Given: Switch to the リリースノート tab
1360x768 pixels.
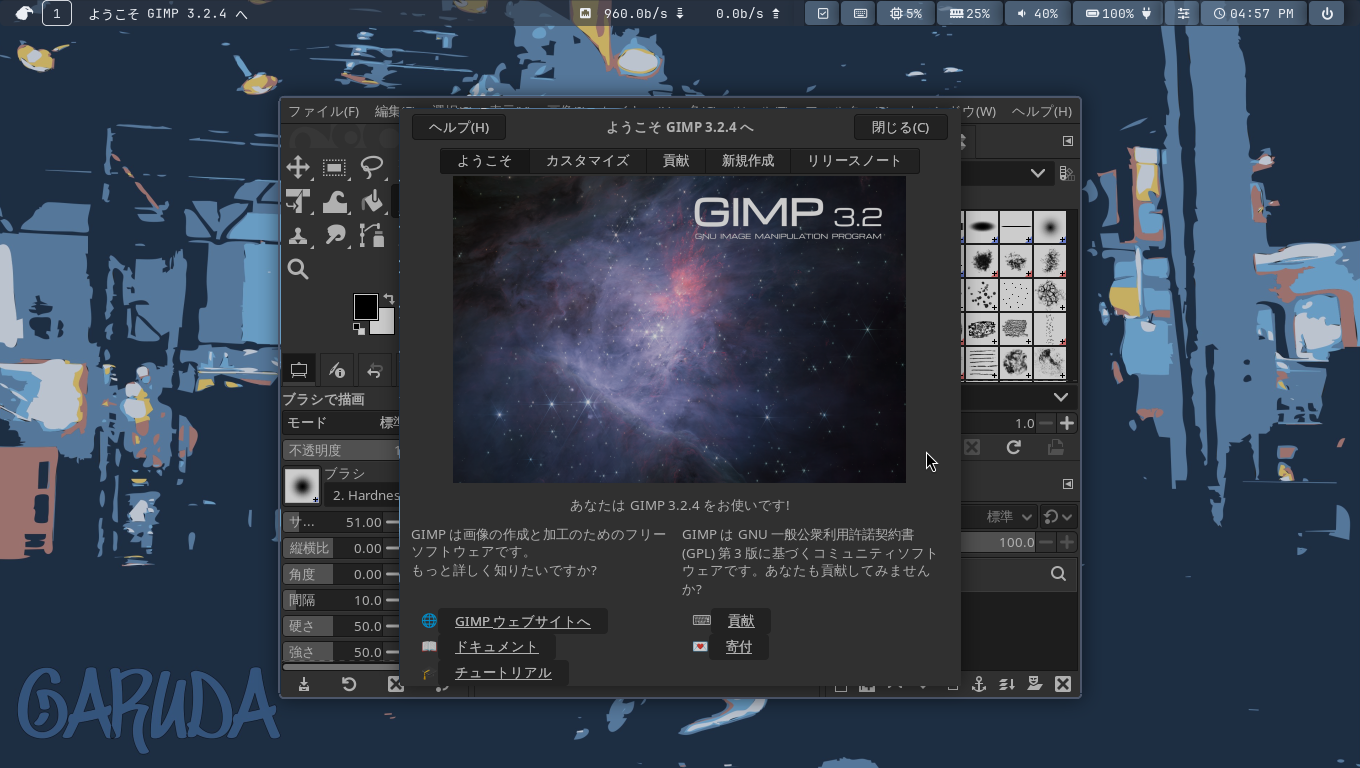Looking at the screenshot, I should coord(854,160).
